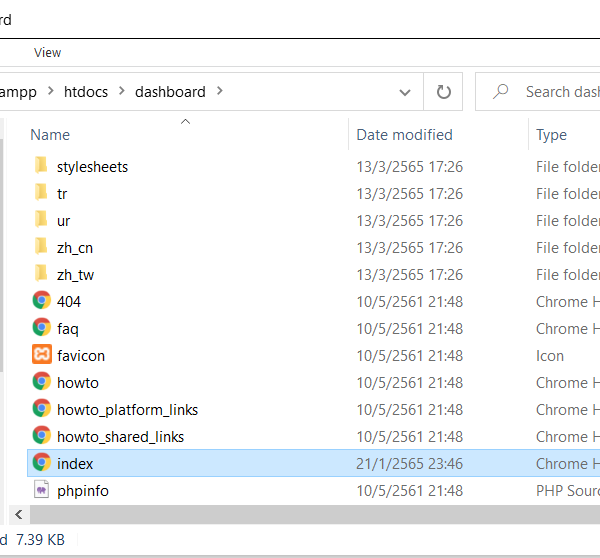Click the Search dashboard input field
The width and height of the screenshot is (600, 558).
coord(560,92)
